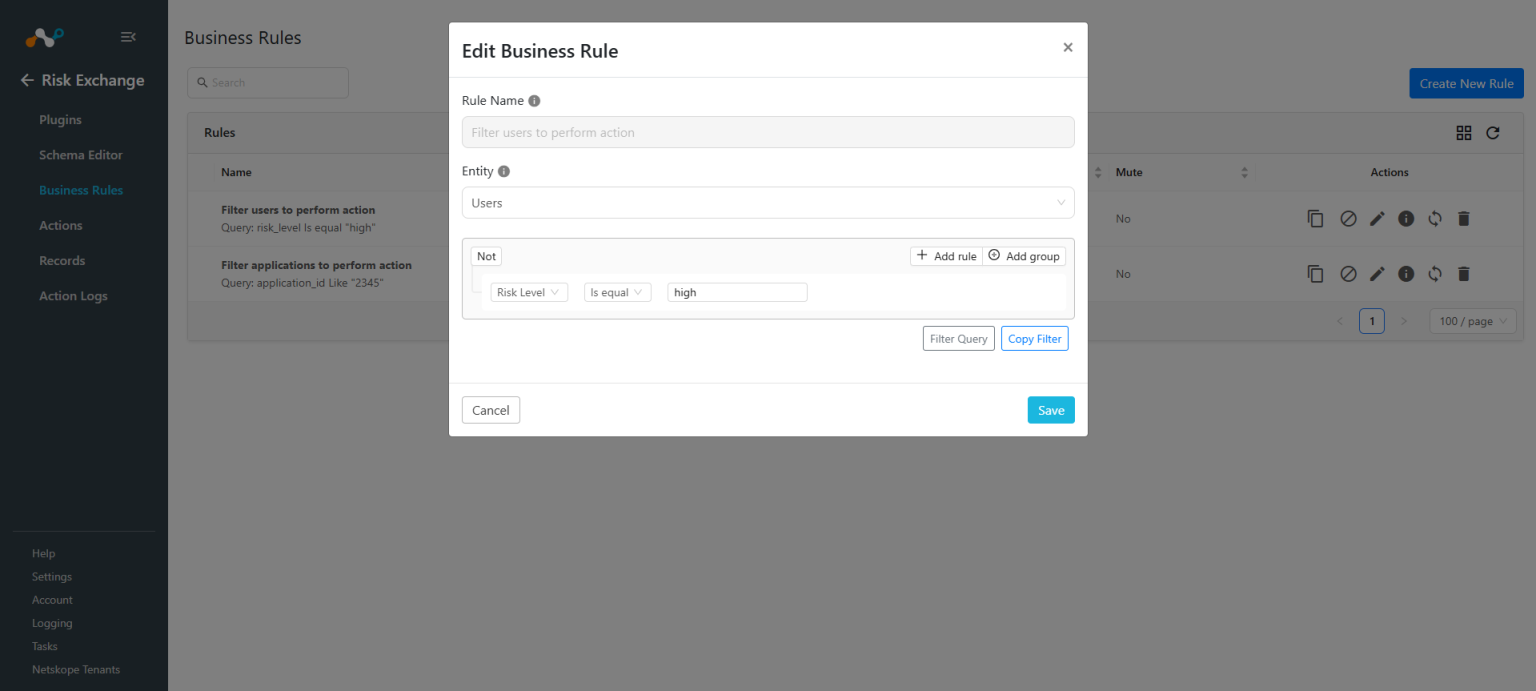Toggle sort on the Mute column

pos(1246,171)
